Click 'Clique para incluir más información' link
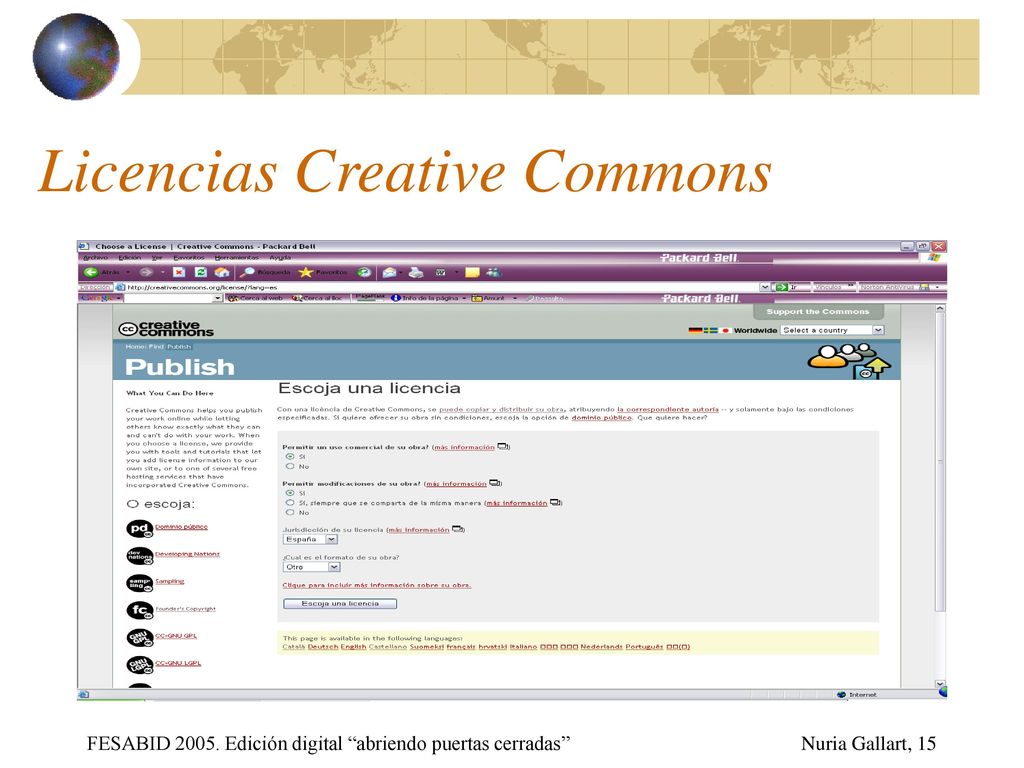1024x768 pixels. (x=377, y=585)
